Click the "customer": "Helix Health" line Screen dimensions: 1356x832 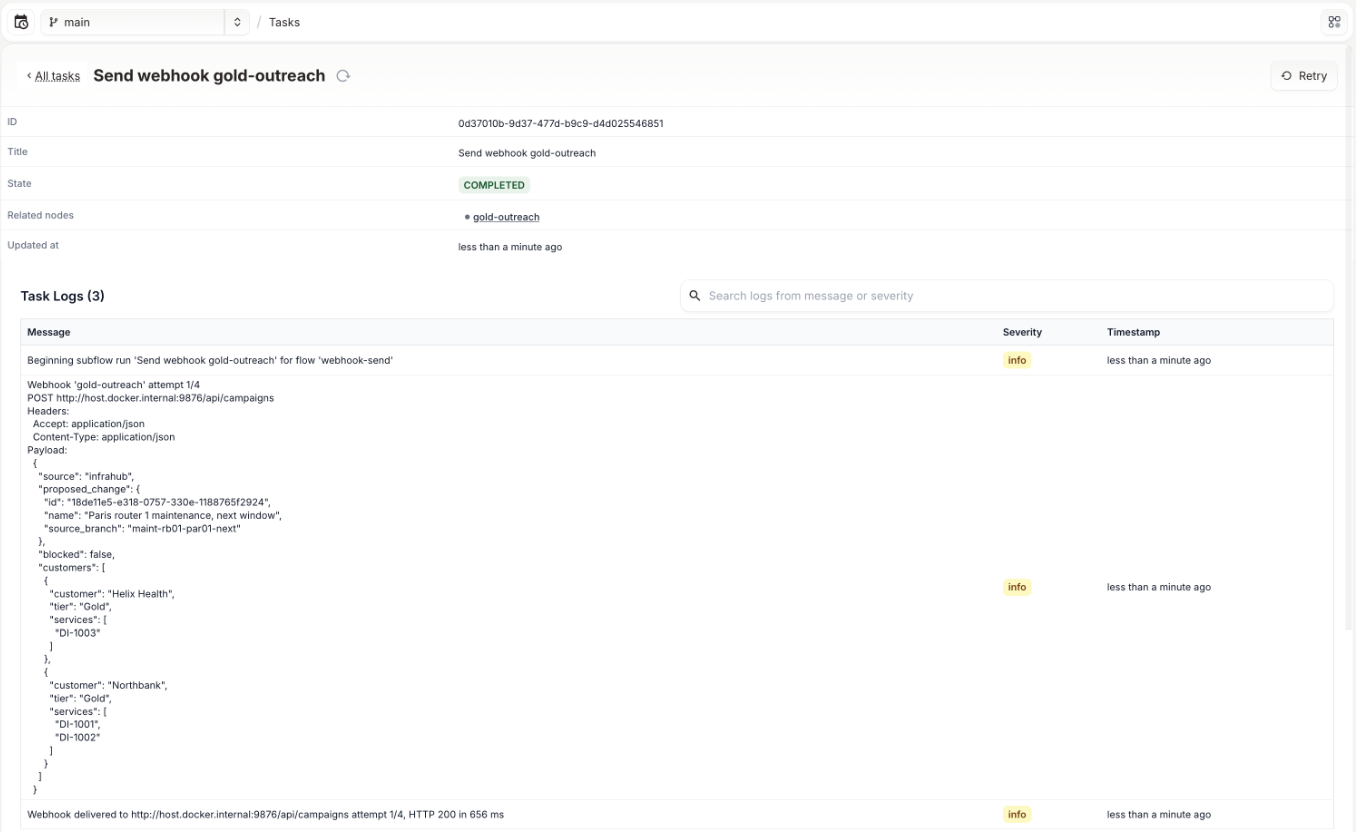click(x=112, y=594)
